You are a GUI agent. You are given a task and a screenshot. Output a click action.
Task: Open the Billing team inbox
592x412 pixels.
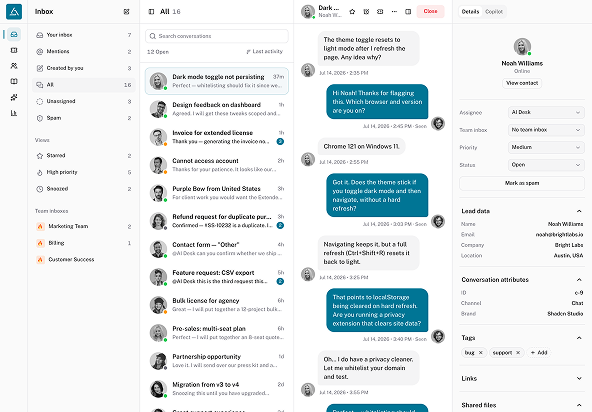tap(83, 243)
